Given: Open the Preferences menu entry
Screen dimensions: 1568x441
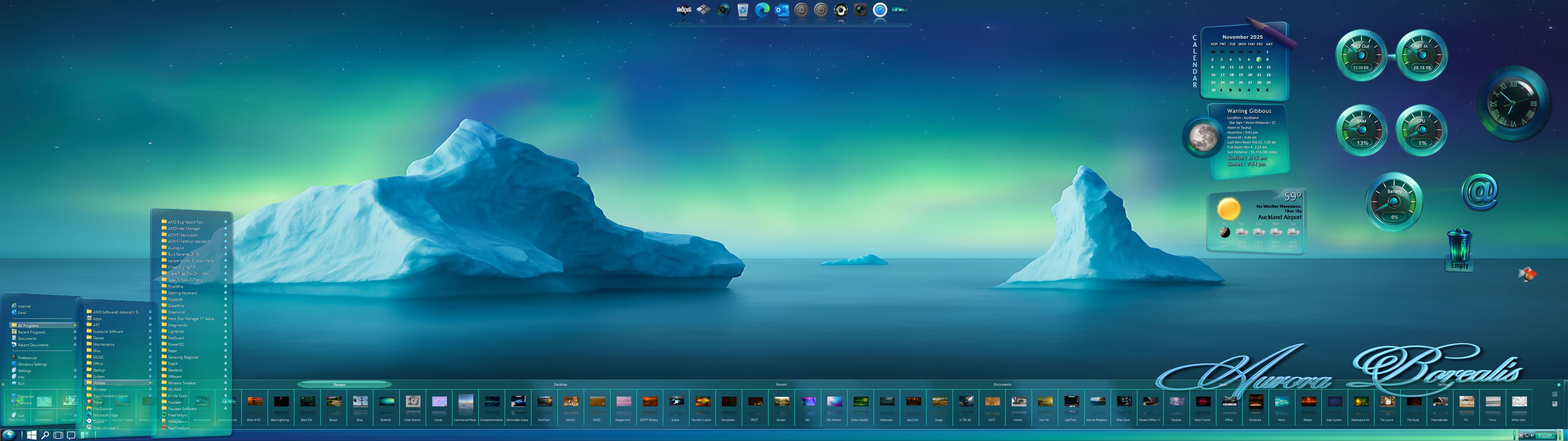Looking at the screenshot, I should coord(27,358).
